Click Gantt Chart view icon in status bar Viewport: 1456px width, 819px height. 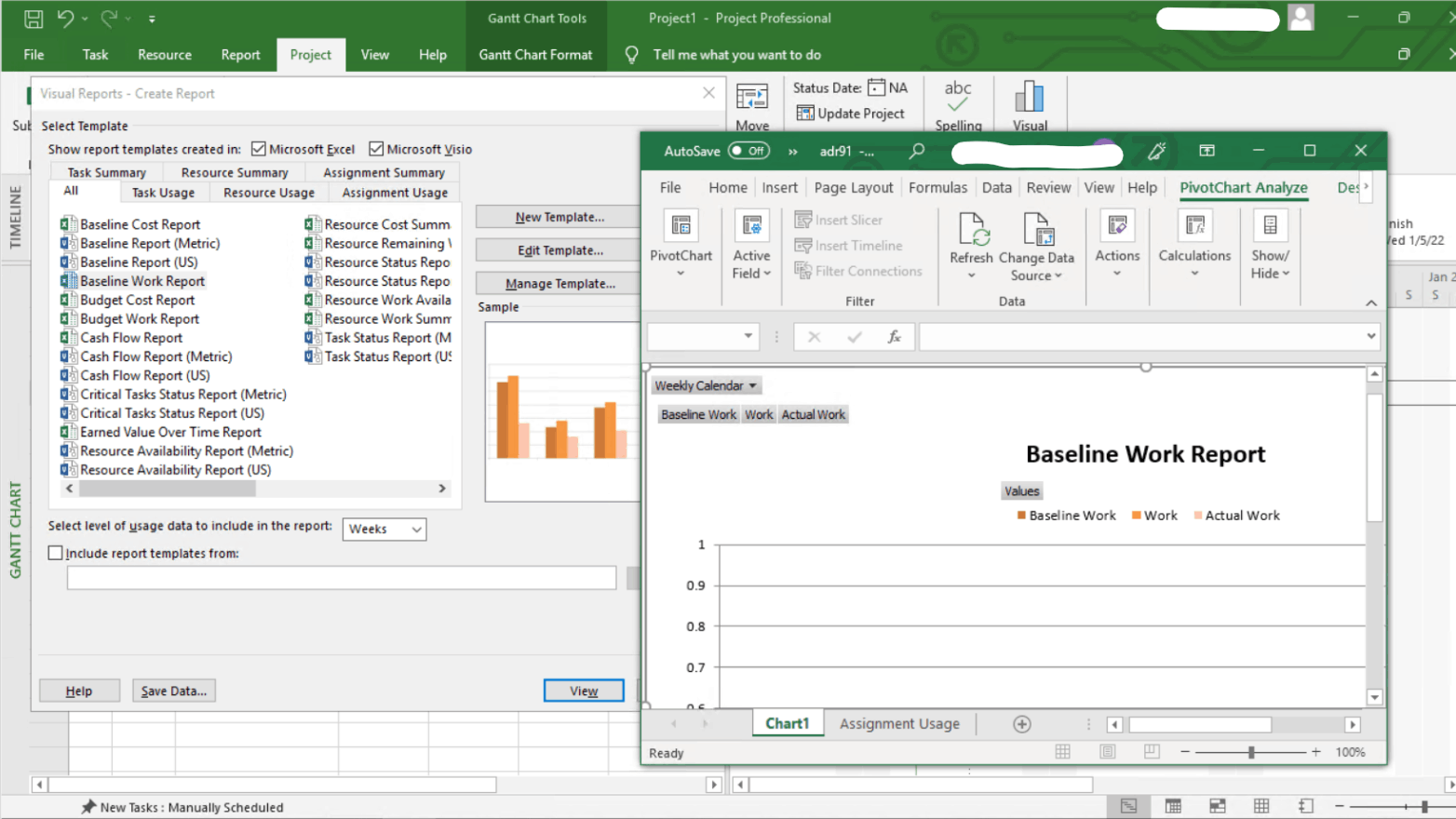(x=1128, y=806)
